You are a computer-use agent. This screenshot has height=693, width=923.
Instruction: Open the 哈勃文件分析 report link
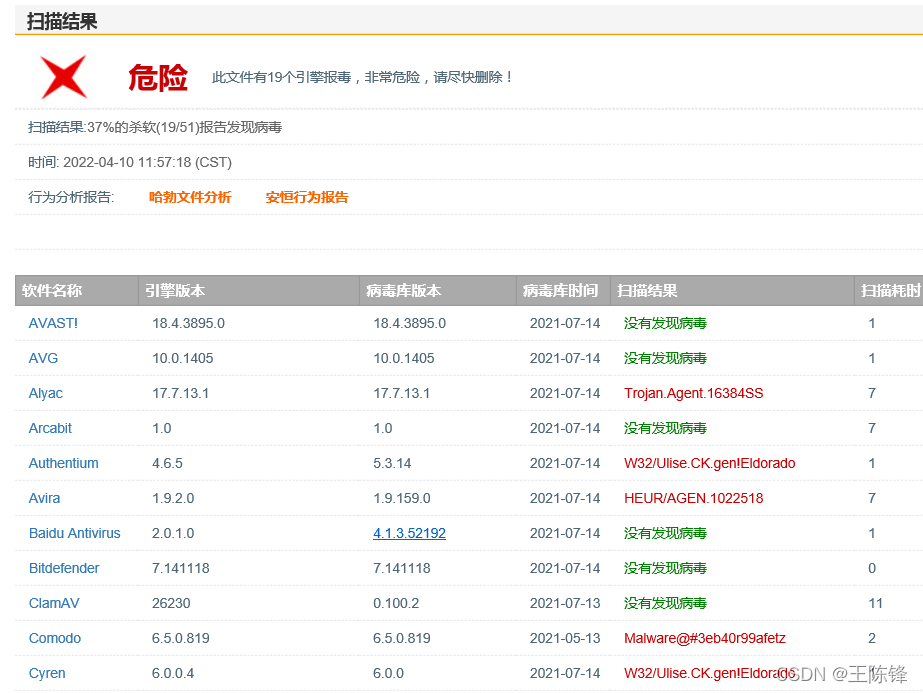pyautogui.click(x=190, y=197)
